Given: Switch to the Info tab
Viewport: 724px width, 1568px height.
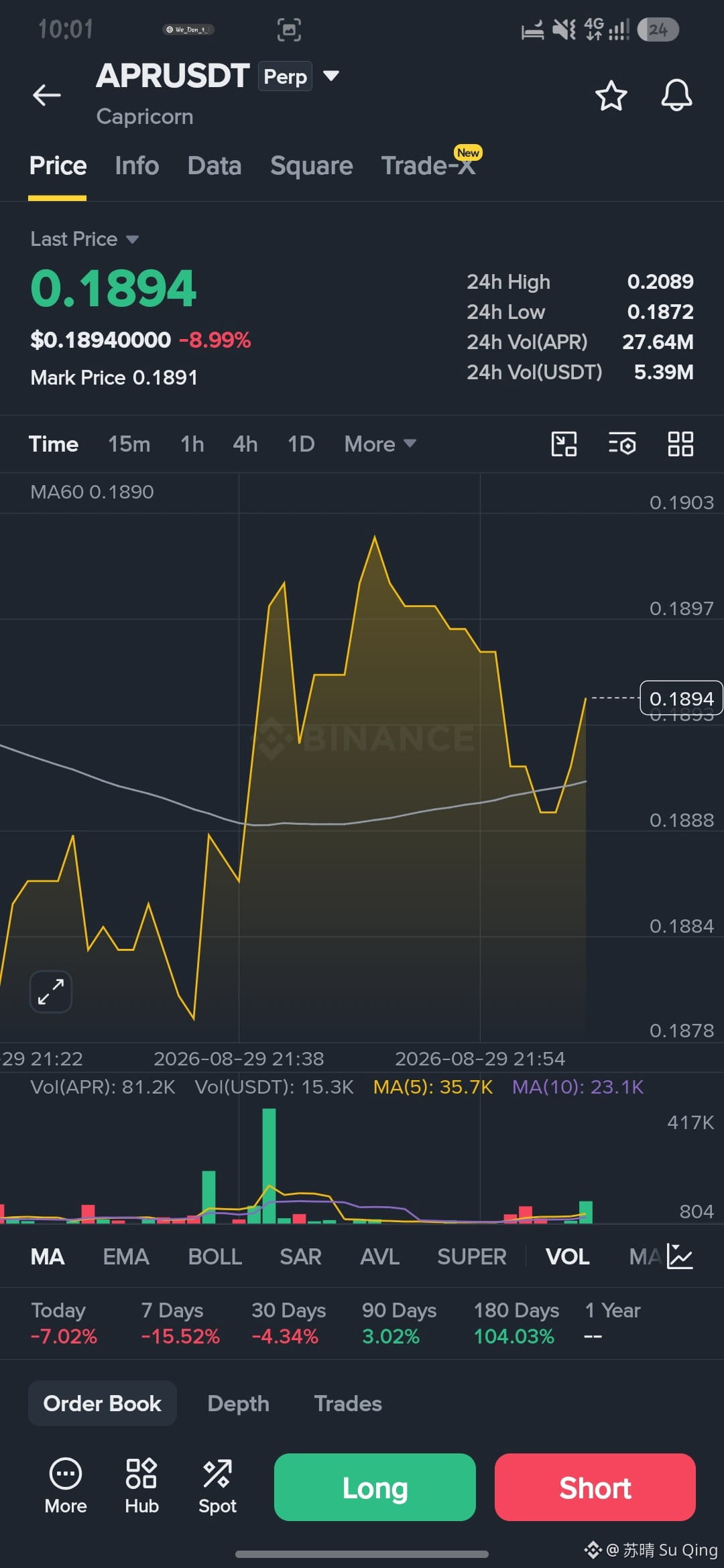Looking at the screenshot, I should pyautogui.click(x=137, y=166).
